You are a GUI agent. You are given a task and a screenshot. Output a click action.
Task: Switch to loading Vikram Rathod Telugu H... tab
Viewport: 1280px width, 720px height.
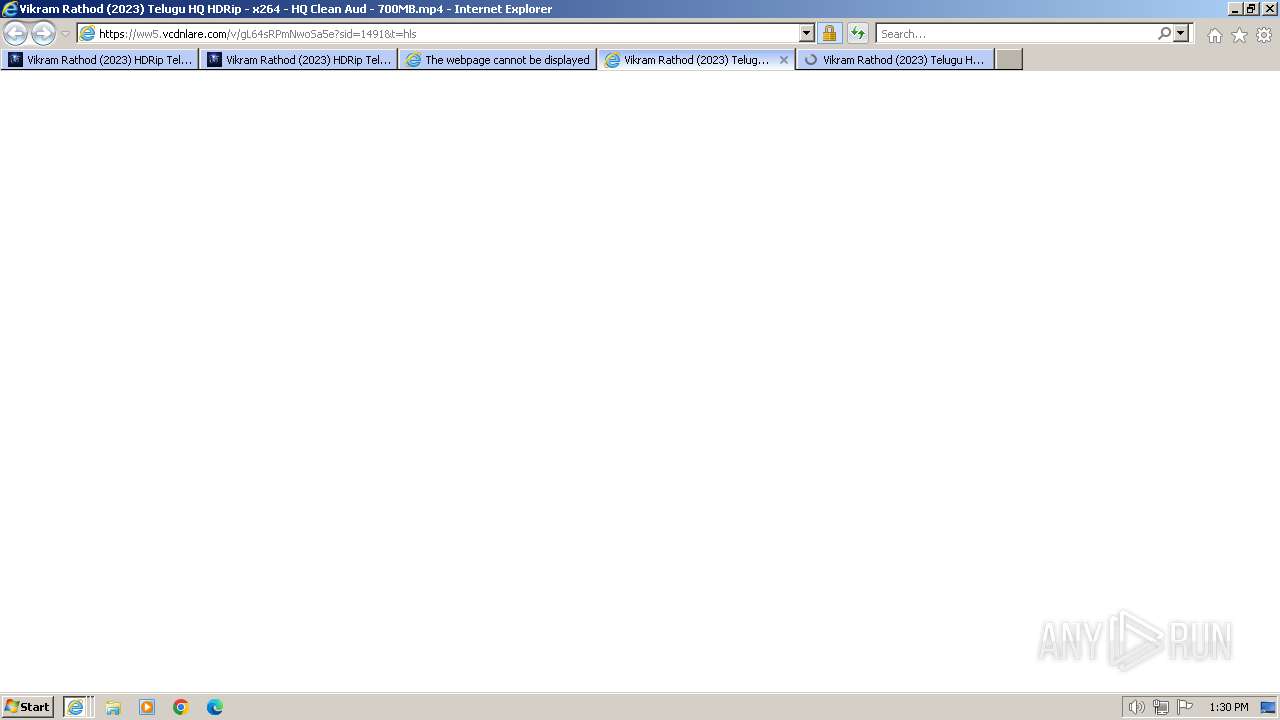896,60
